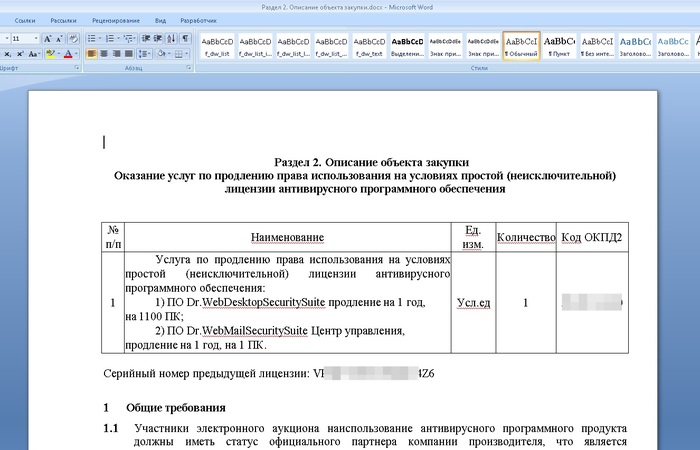
Task: Click the Grow Font icon
Action: (47, 38)
